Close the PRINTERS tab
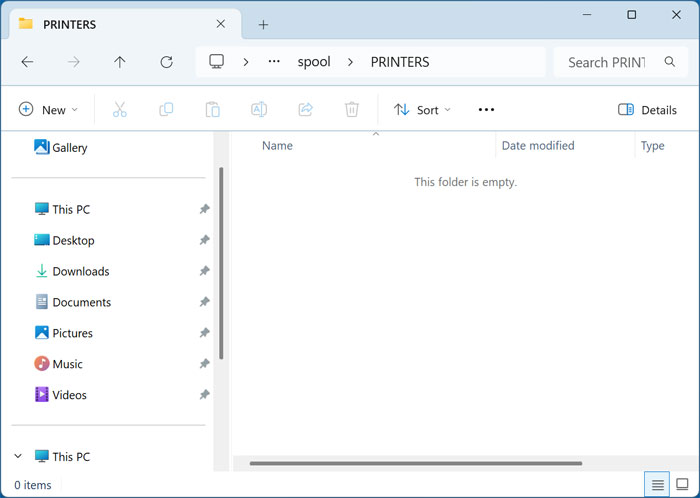Image resolution: width=700 pixels, height=498 pixels. [x=221, y=24]
